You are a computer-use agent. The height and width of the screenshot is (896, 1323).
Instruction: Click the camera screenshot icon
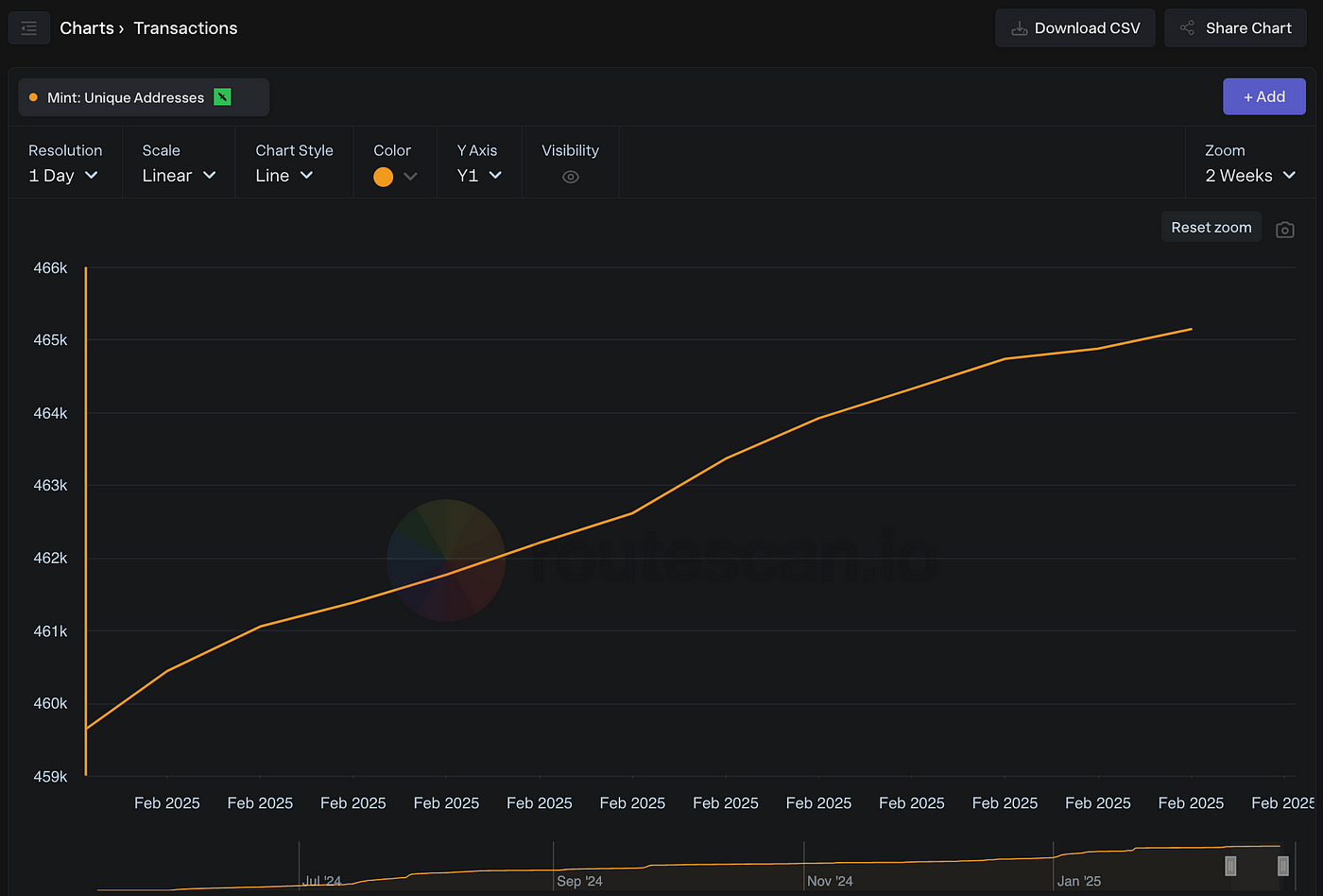coord(1284,230)
